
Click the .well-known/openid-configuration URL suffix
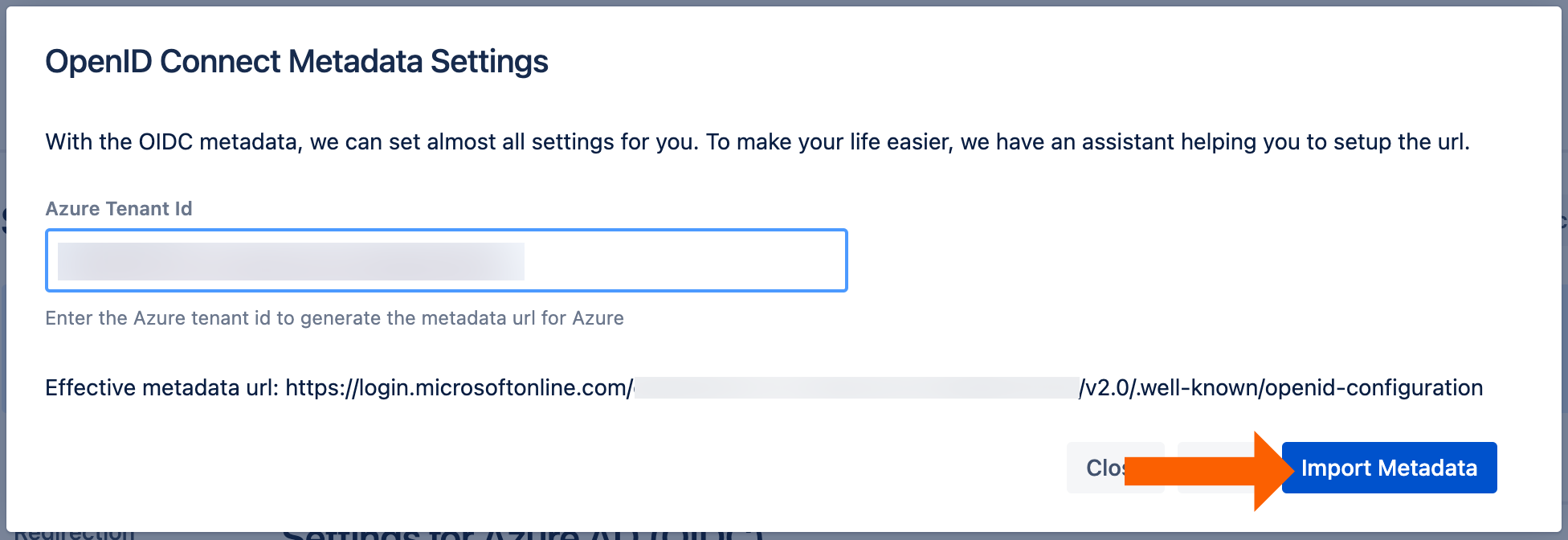tap(1311, 388)
